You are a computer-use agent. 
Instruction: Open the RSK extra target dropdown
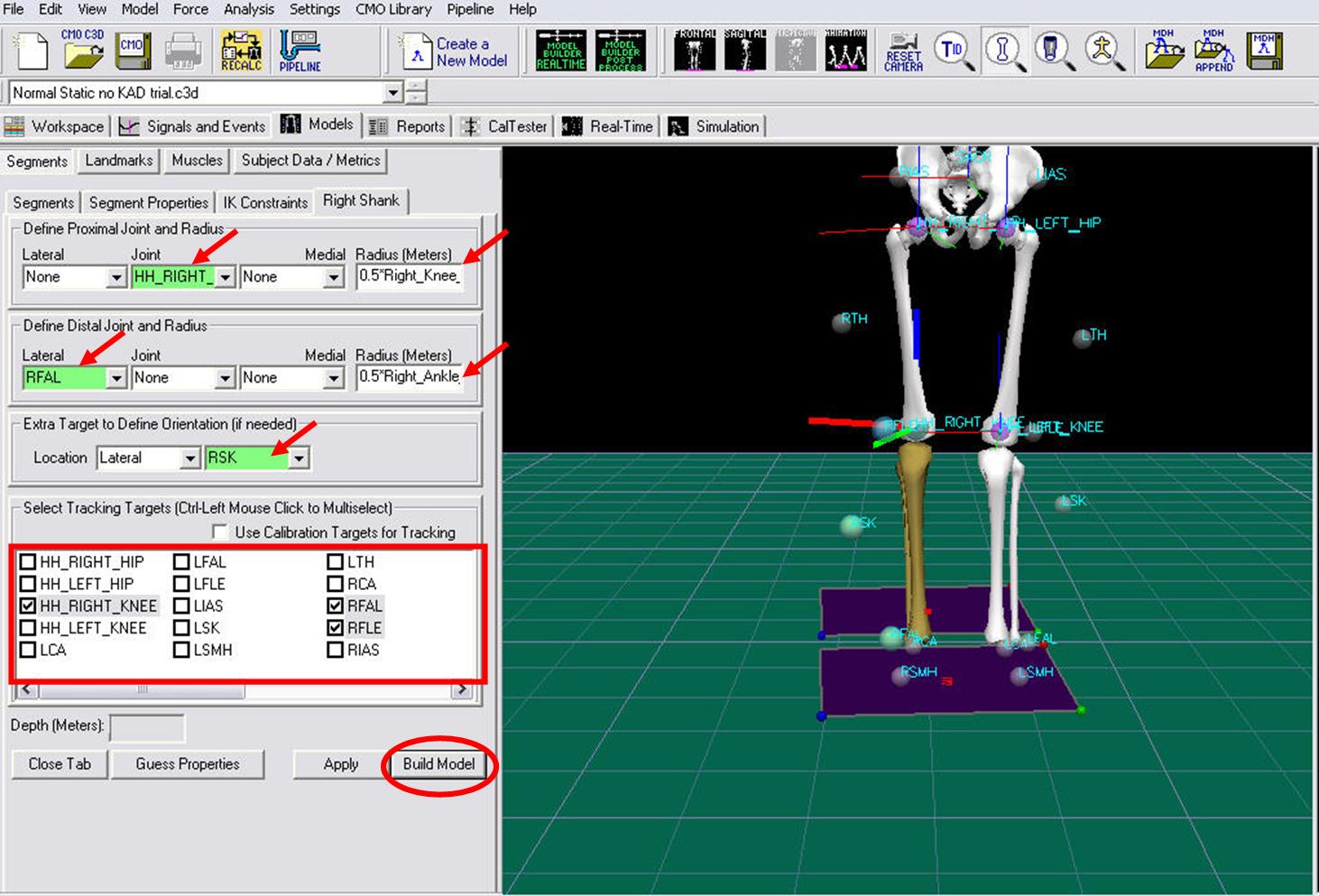point(299,458)
